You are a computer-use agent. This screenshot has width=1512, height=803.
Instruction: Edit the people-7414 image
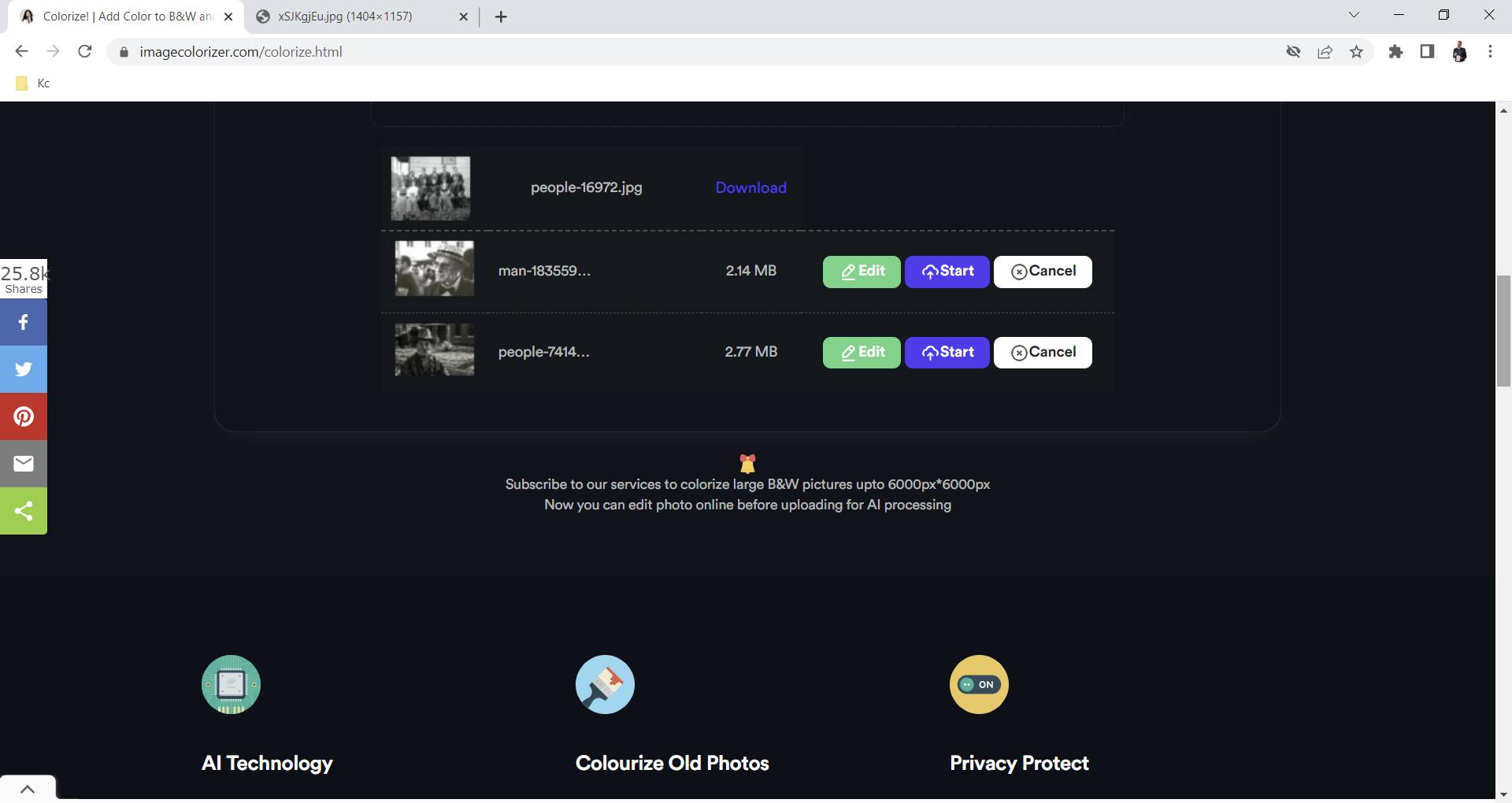pyautogui.click(x=862, y=353)
